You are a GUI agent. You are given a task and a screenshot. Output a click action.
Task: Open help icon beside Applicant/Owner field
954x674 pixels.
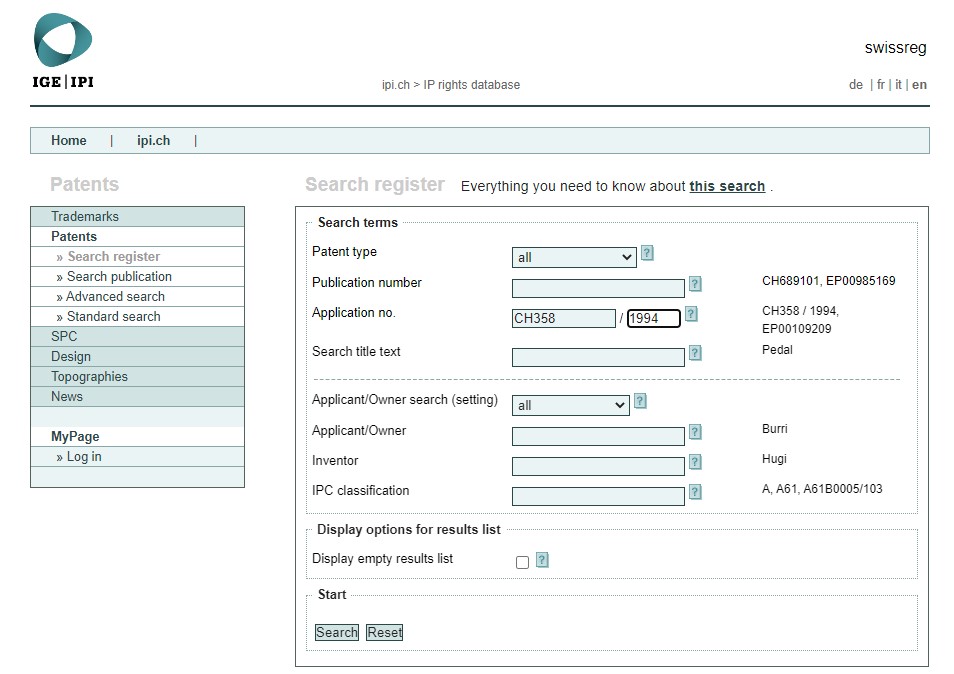695,433
